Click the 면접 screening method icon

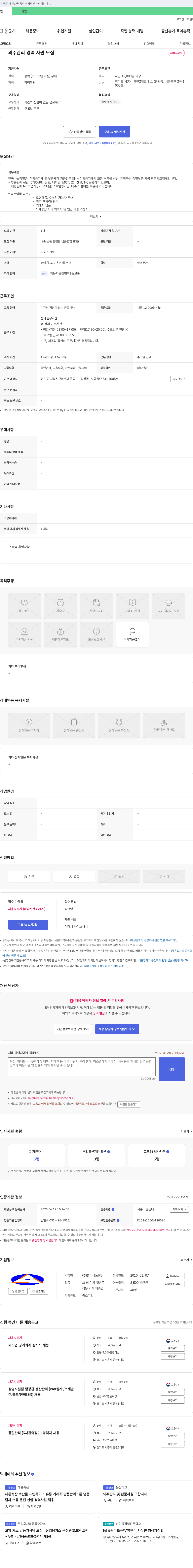(x=74, y=876)
